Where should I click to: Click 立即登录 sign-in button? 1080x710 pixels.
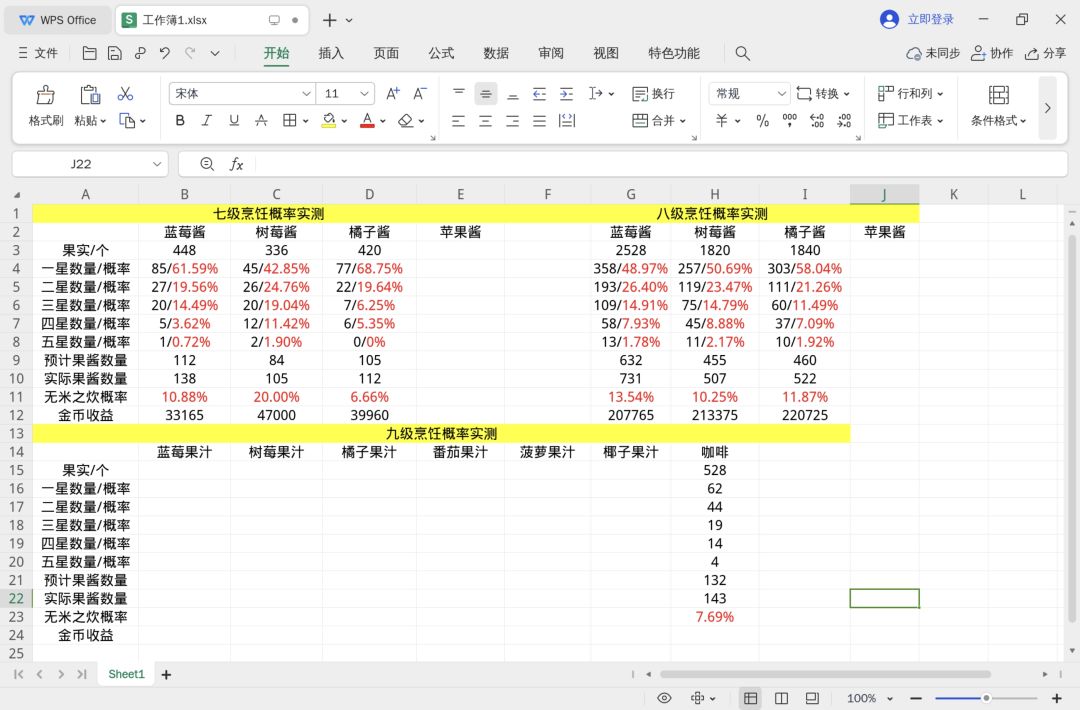click(x=917, y=19)
